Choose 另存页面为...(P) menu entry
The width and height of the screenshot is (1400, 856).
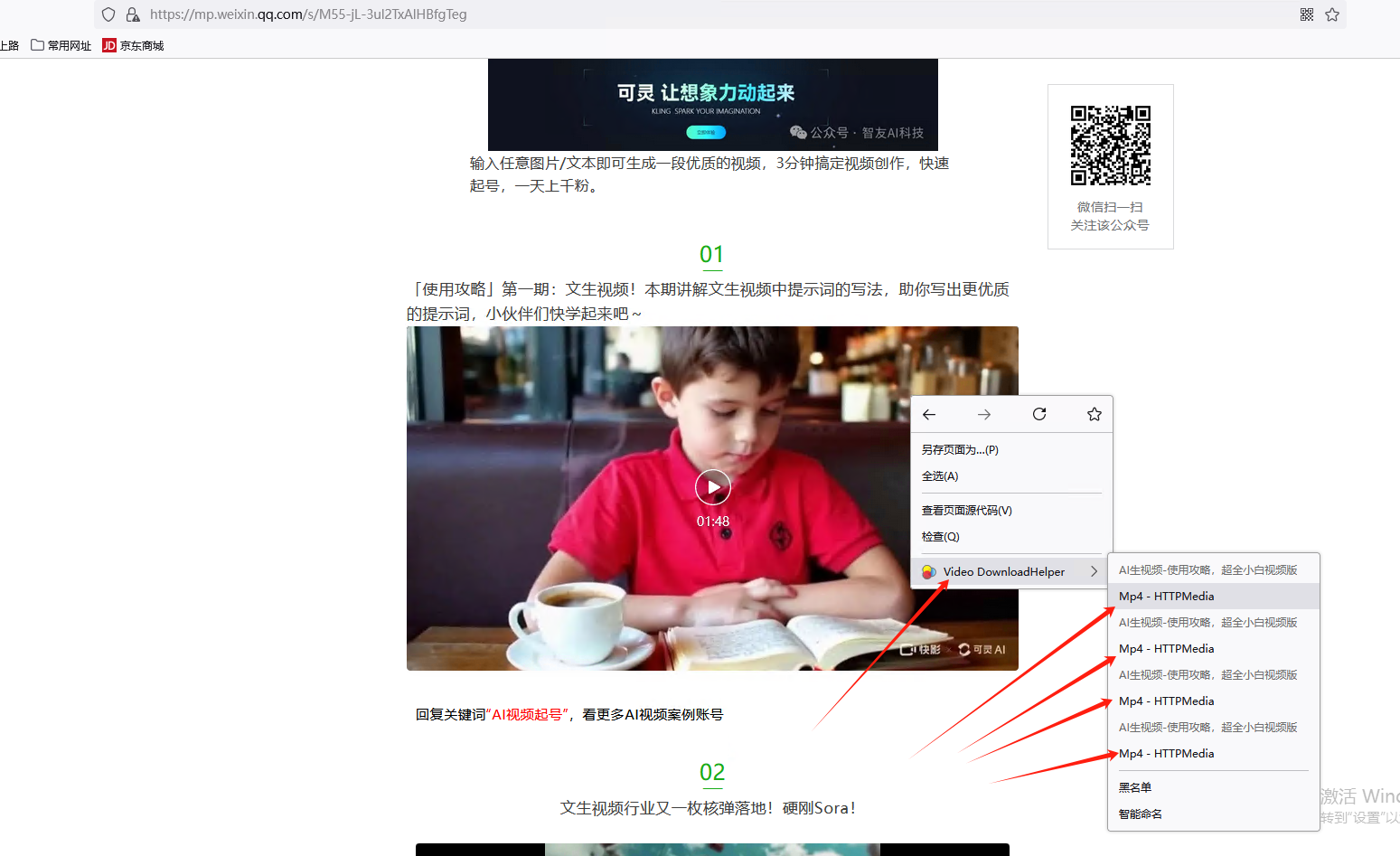point(1011,449)
